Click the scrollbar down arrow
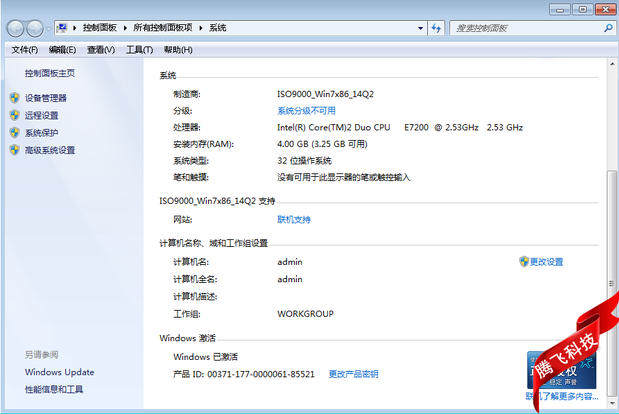 pyautogui.click(x=612, y=403)
